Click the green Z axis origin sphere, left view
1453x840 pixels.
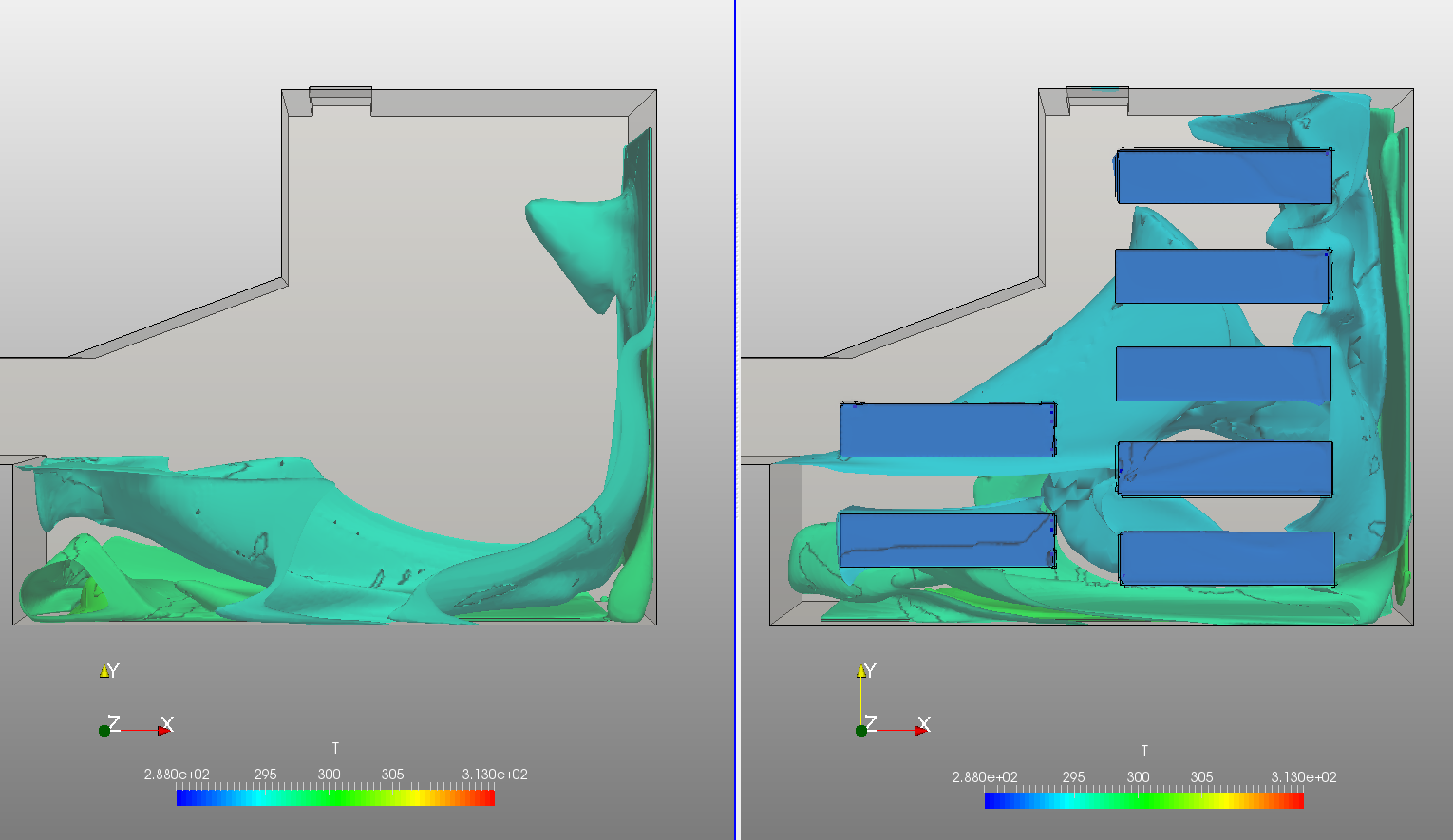[x=103, y=730]
